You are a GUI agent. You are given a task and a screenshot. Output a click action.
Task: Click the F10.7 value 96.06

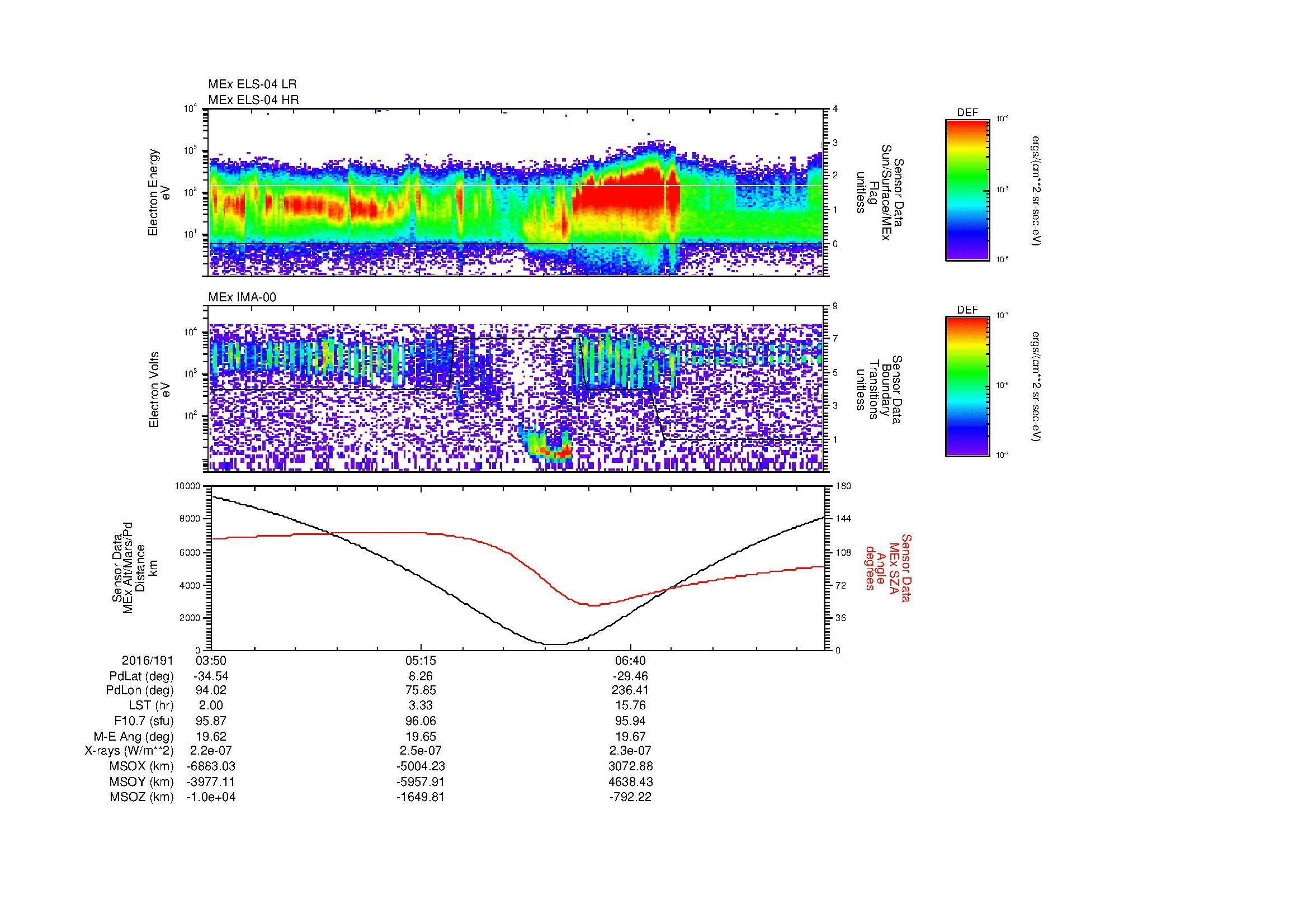421,721
